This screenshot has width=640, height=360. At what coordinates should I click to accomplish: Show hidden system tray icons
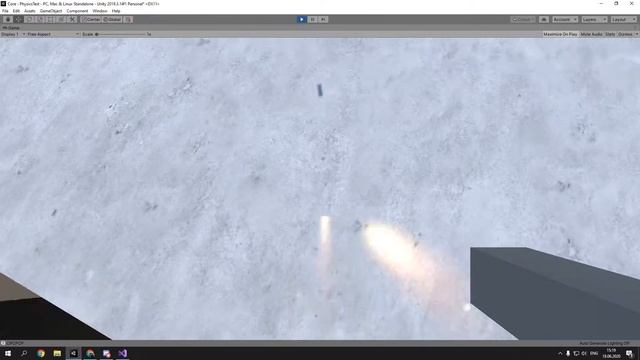[x=560, y=353]
